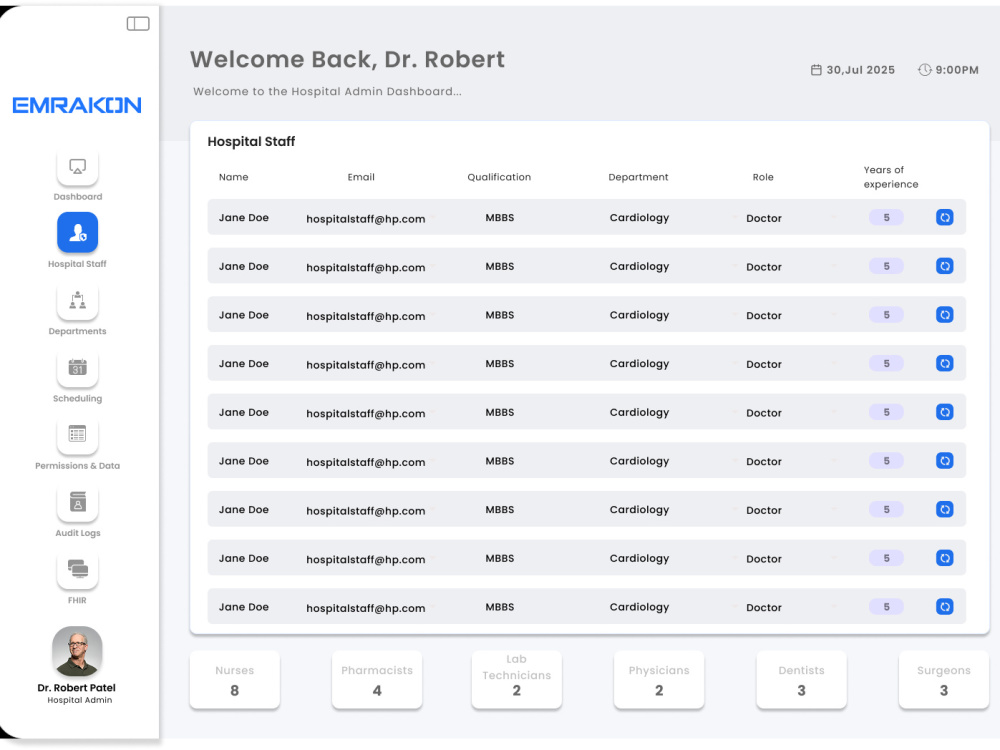Click the Dr. Robert Patel name label

point(77,688)
